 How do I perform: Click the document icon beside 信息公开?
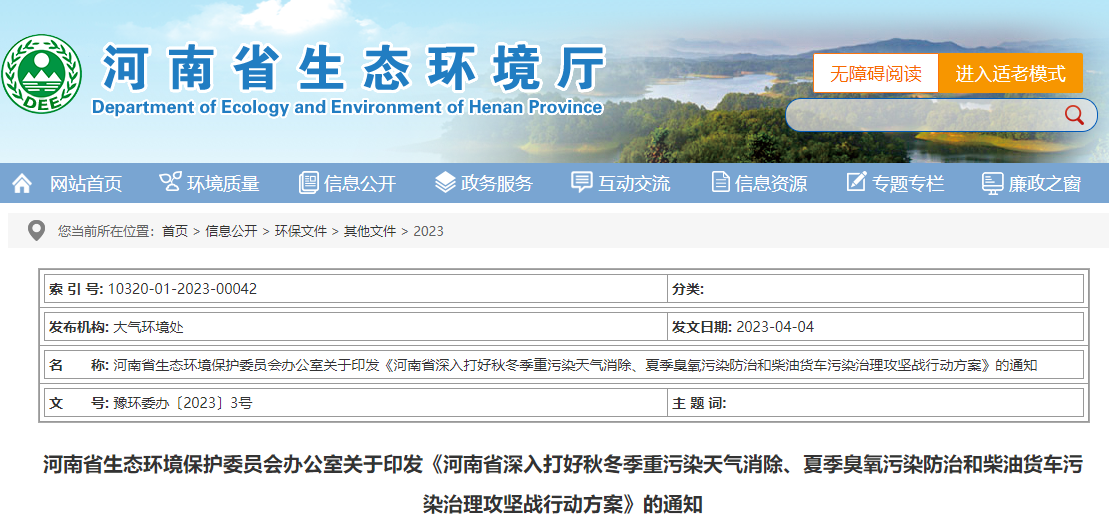pos(308,182)
